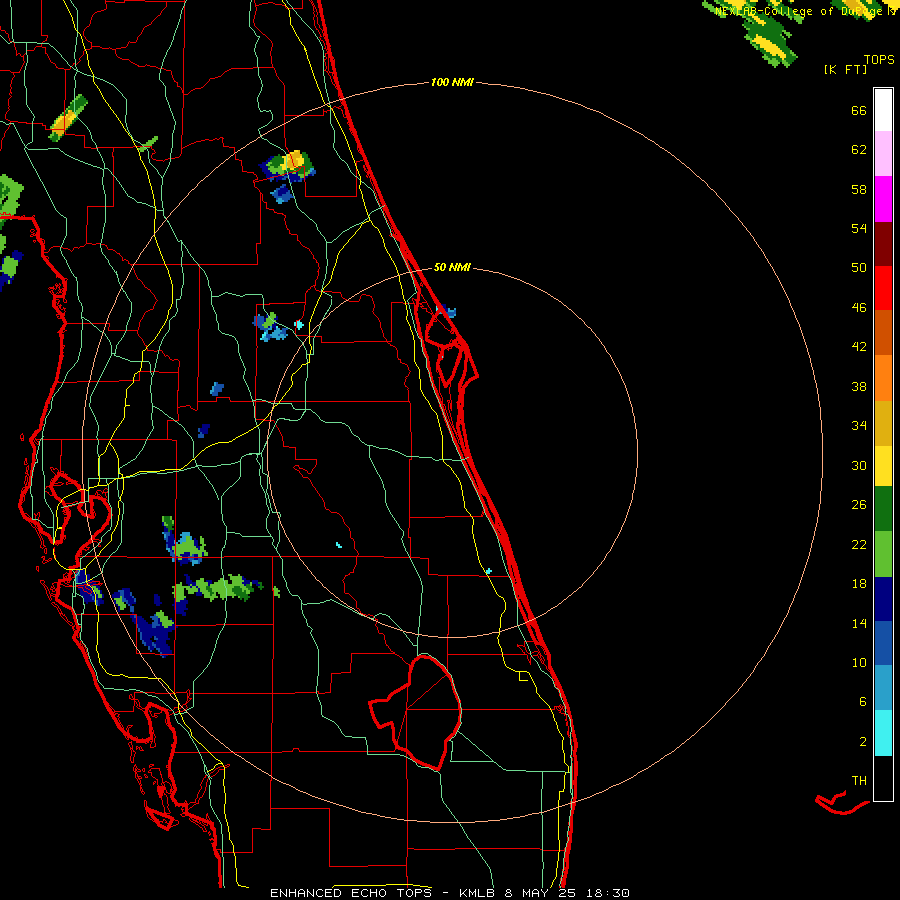The image size is (900, 900).
Task: Click the "54" legend value
Action: (859, 228)
